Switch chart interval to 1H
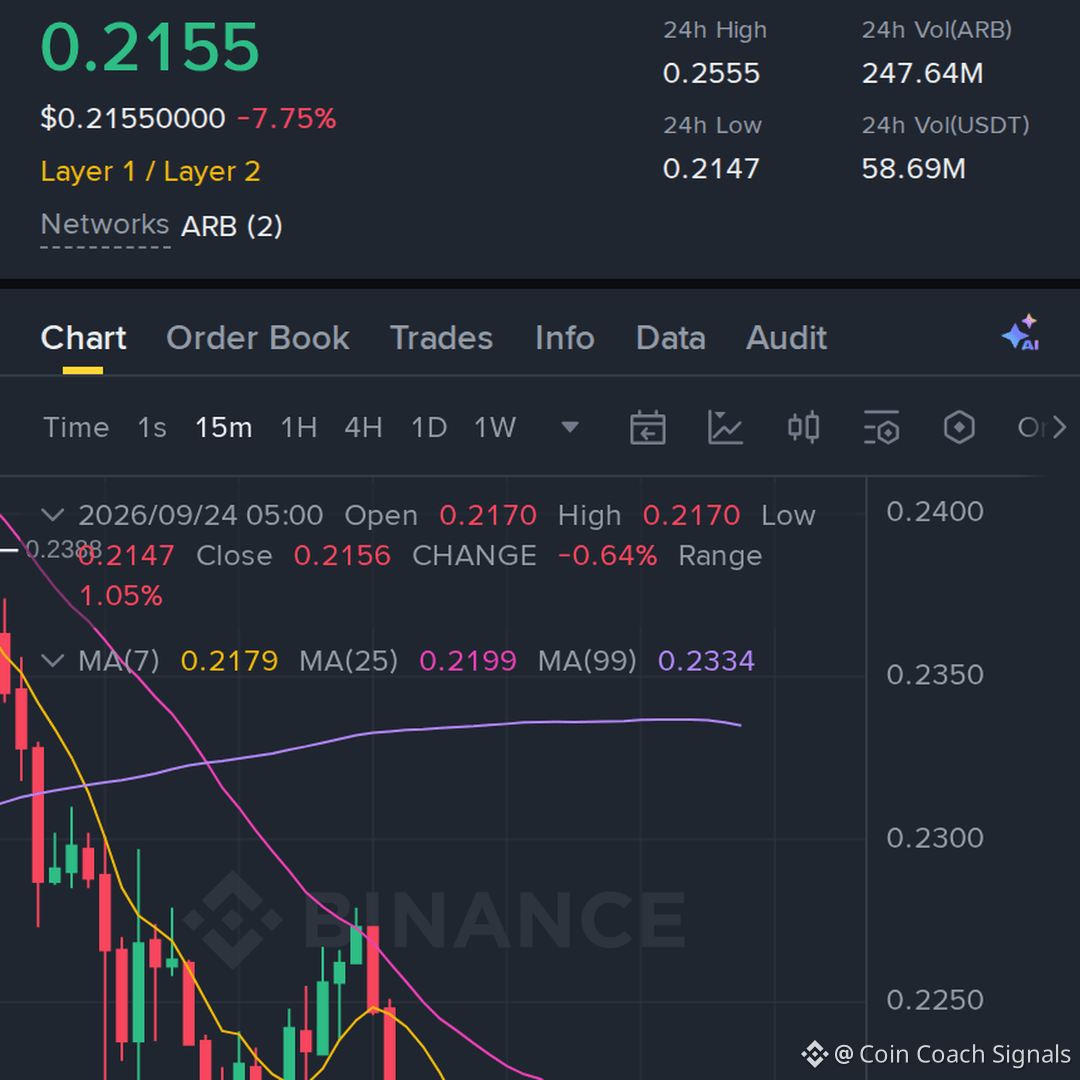This screenshot has width=1080, height=1080. click(299, 428)
